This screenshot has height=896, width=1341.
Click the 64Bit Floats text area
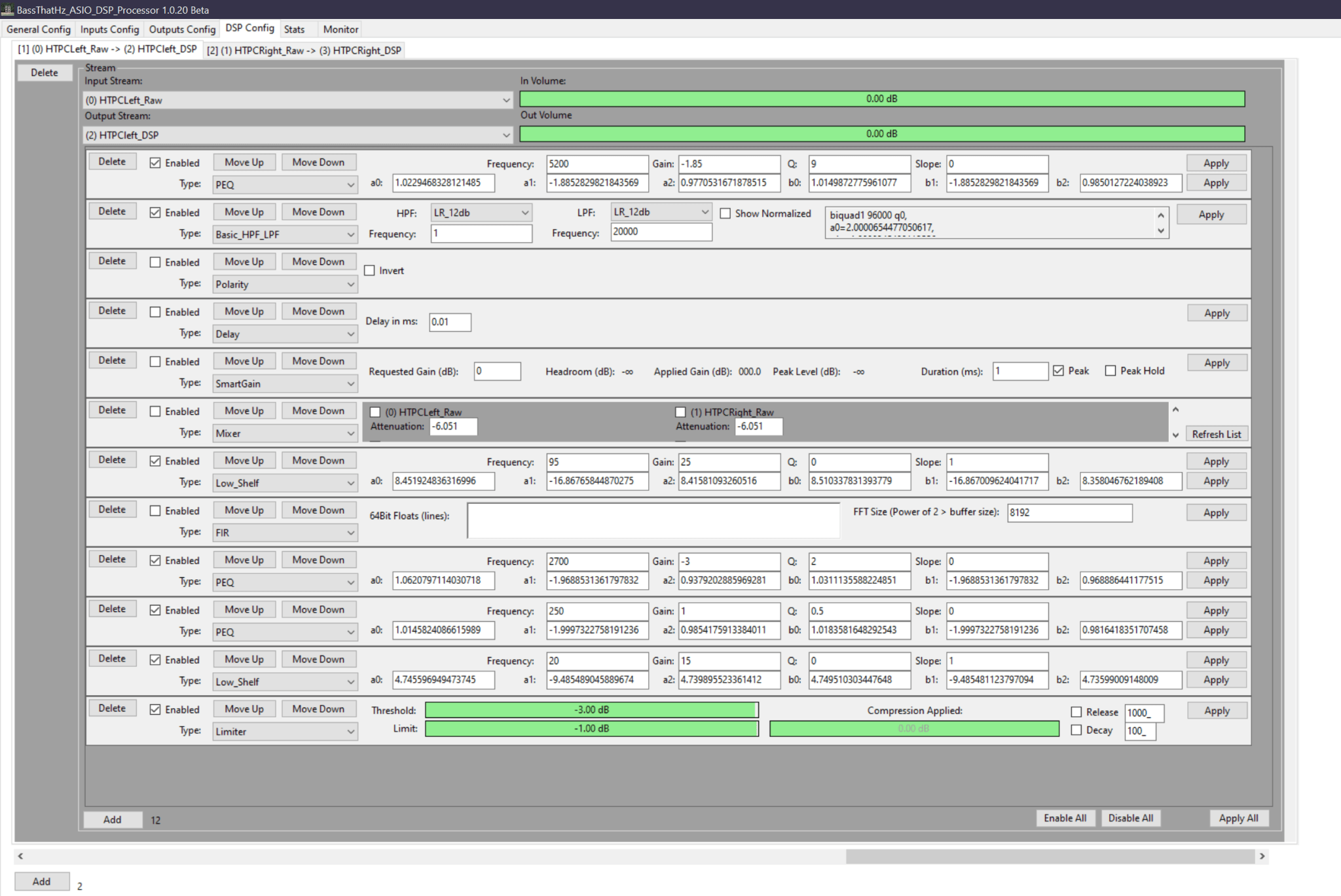pos(653,520)
